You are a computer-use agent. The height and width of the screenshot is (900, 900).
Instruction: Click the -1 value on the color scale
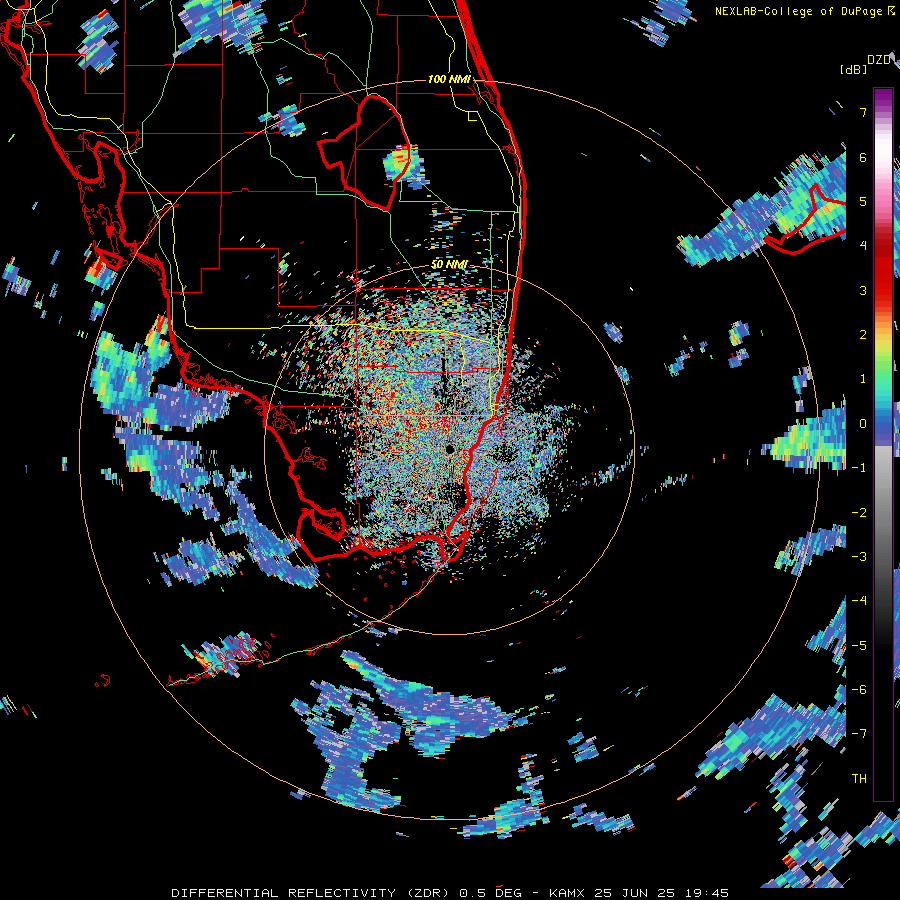point(859,468)
